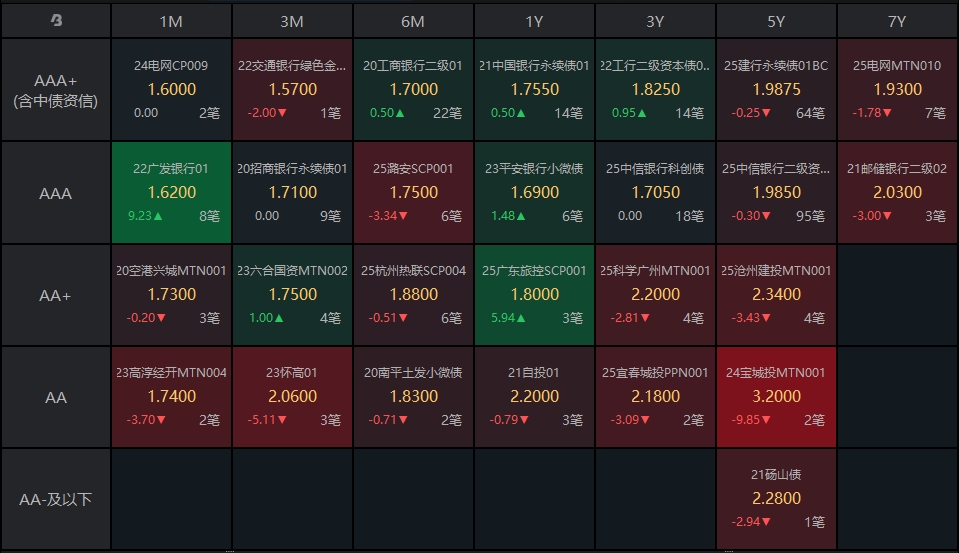Open the 25中信银行二级资 bond cell

776,193
